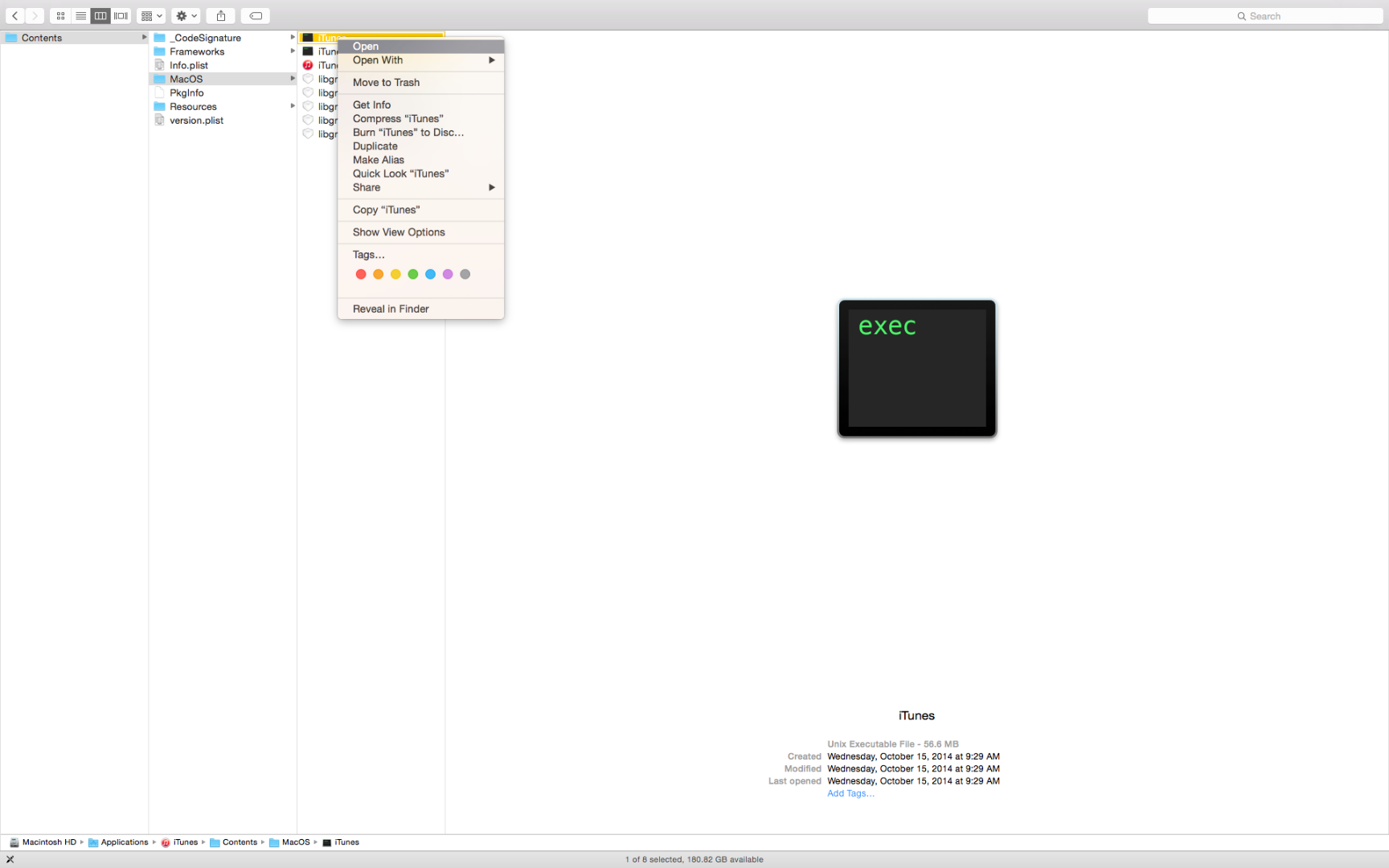Choose Get Info from context menu

point(420,104)
